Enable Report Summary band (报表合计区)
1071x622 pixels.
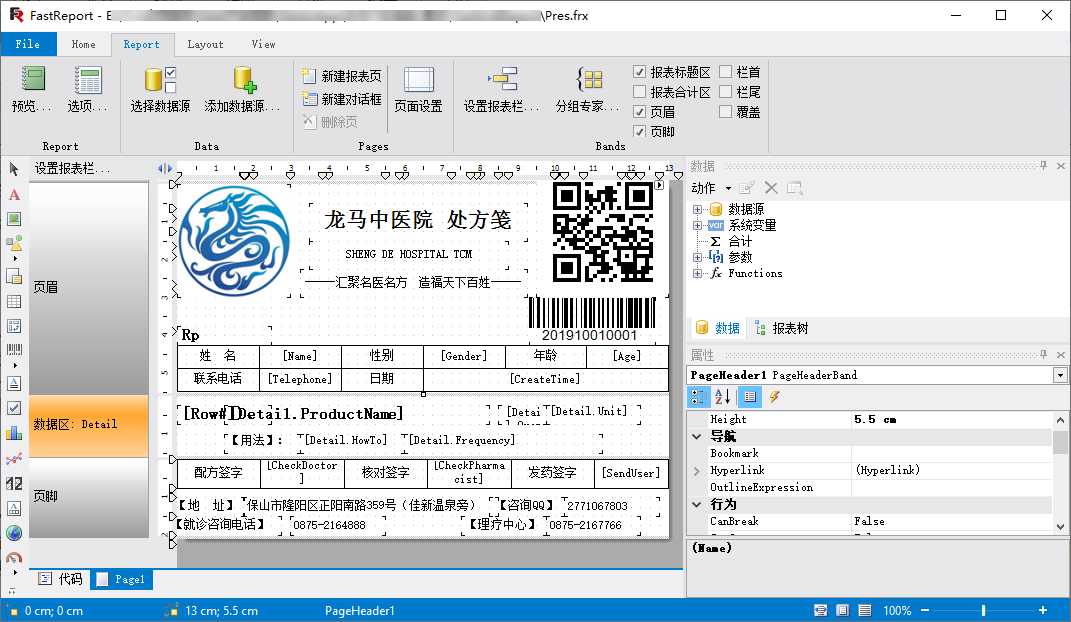tap(639, 91)
